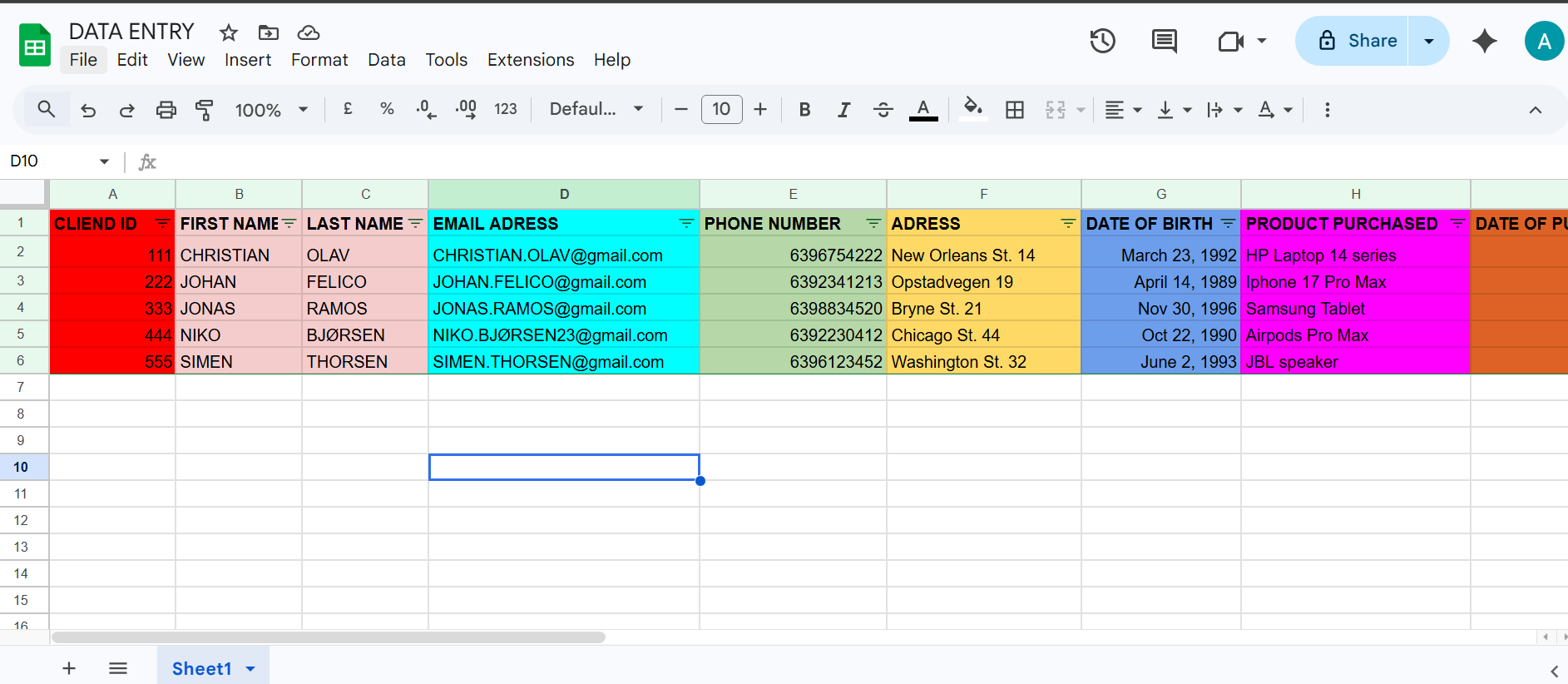This screenshot has width=1568, height=684.
Task: Decrease font size minus button
Action: pyautogui.click(x=681, y=109)
